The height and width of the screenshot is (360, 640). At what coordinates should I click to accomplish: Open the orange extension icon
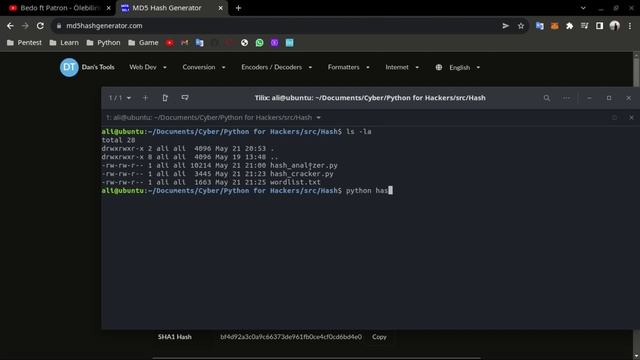tap(554, 26)
